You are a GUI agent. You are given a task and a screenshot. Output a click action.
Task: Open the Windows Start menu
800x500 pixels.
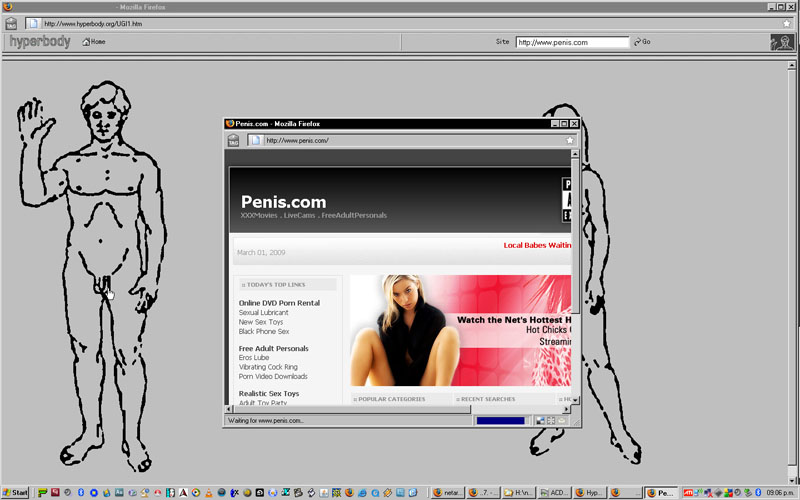click(16, 493)
